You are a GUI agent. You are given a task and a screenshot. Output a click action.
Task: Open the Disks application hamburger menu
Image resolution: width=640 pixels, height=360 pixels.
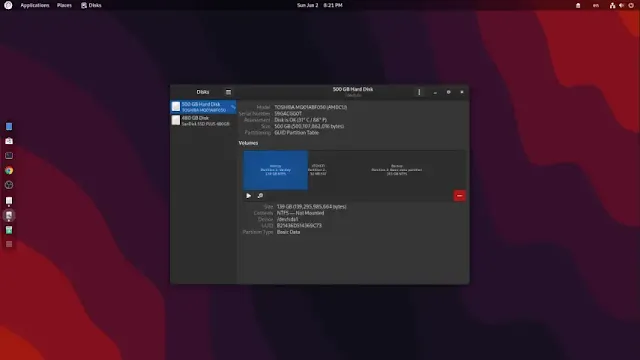pyautogui.click(x=228, y=92)
